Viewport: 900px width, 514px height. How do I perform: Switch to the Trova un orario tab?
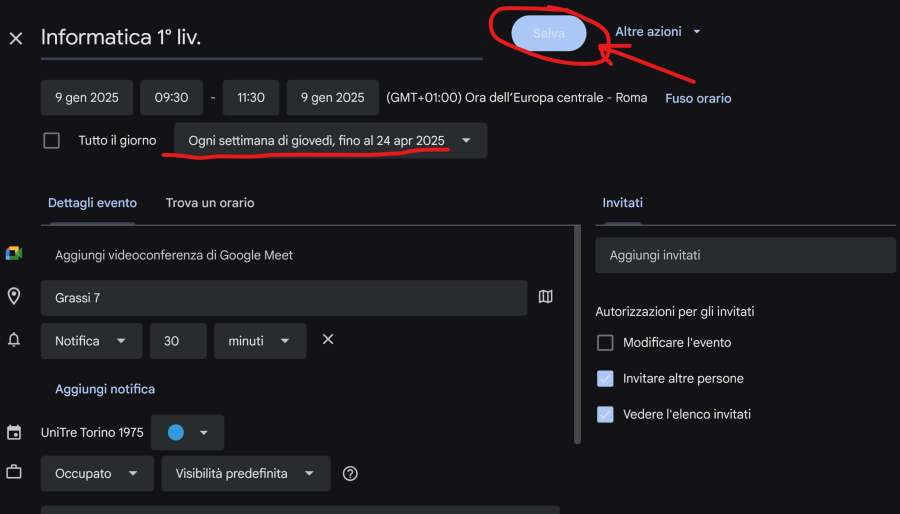pos(210,203)
